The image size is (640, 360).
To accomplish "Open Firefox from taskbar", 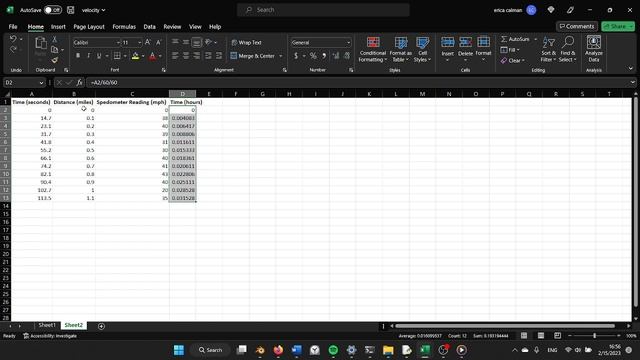I will click(278, 350).
